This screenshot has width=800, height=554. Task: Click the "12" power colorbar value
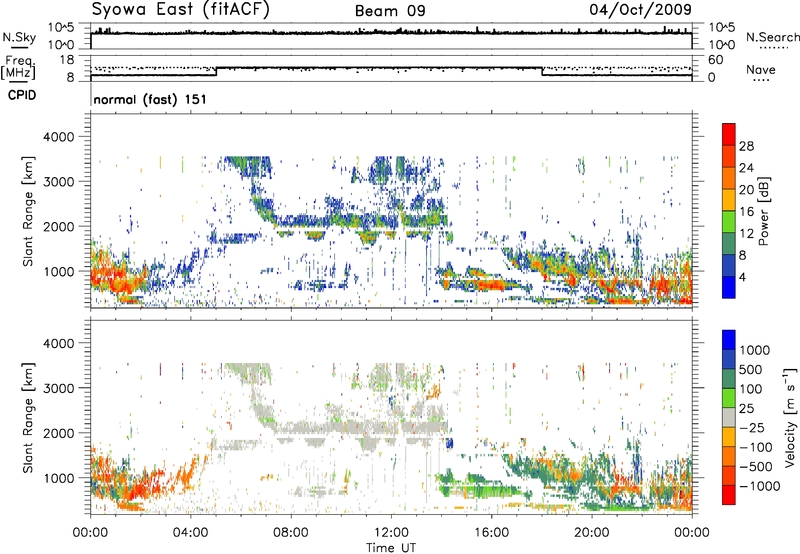[746, 234]
